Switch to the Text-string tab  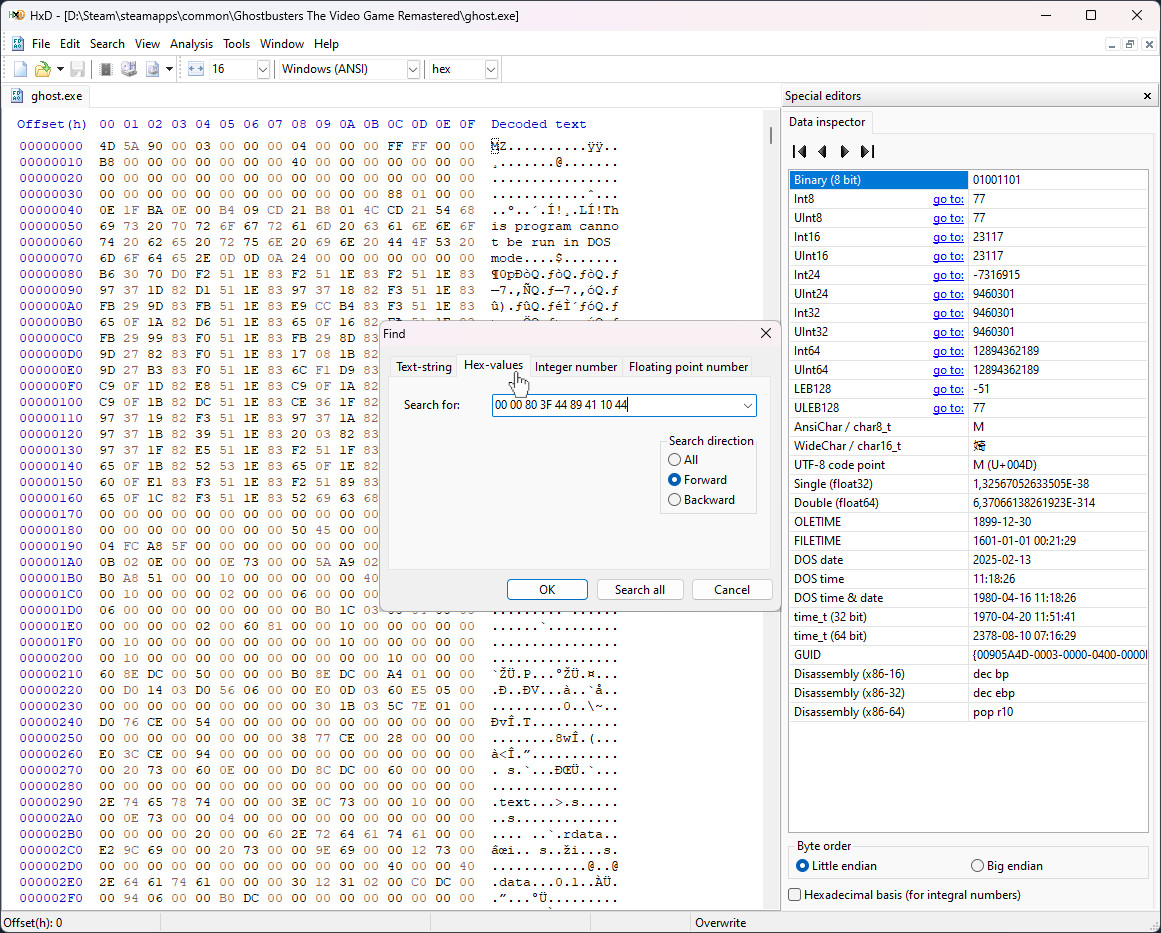[x=424, y=367]
